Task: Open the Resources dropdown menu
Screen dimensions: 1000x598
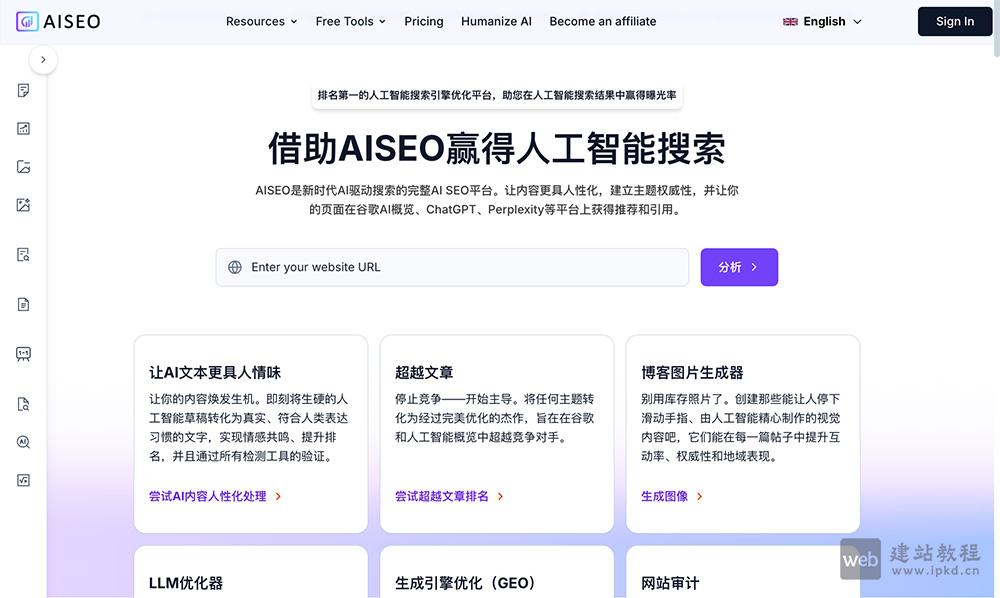Action: pyautogui.click(x=261, y=21)
